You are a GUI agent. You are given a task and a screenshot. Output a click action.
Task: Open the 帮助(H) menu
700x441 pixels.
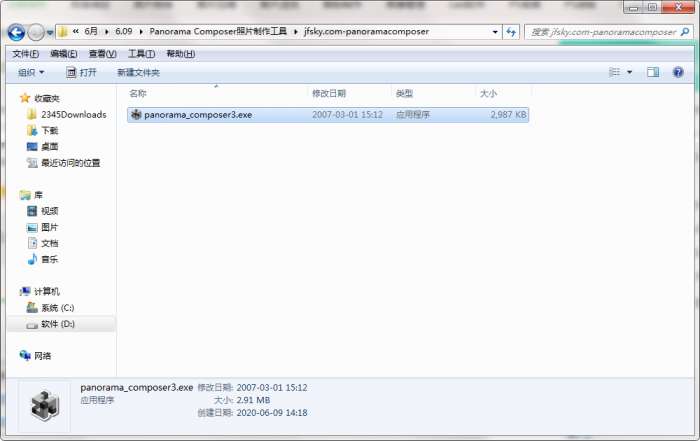pyautogui.click(x=180, y=54)
